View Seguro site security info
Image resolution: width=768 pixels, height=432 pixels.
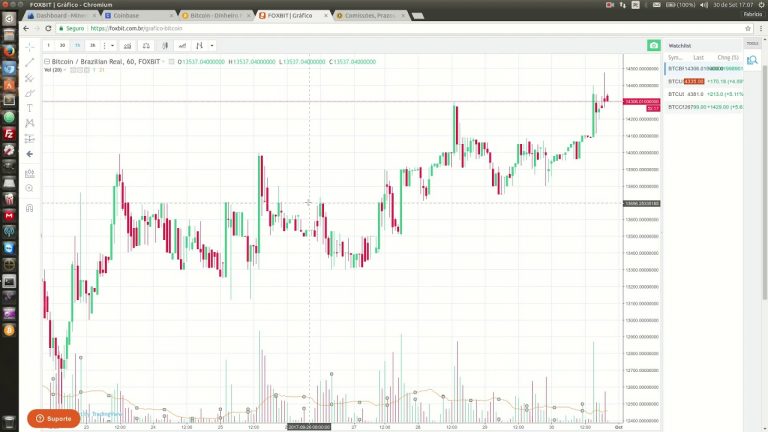[x=72, y=28]
